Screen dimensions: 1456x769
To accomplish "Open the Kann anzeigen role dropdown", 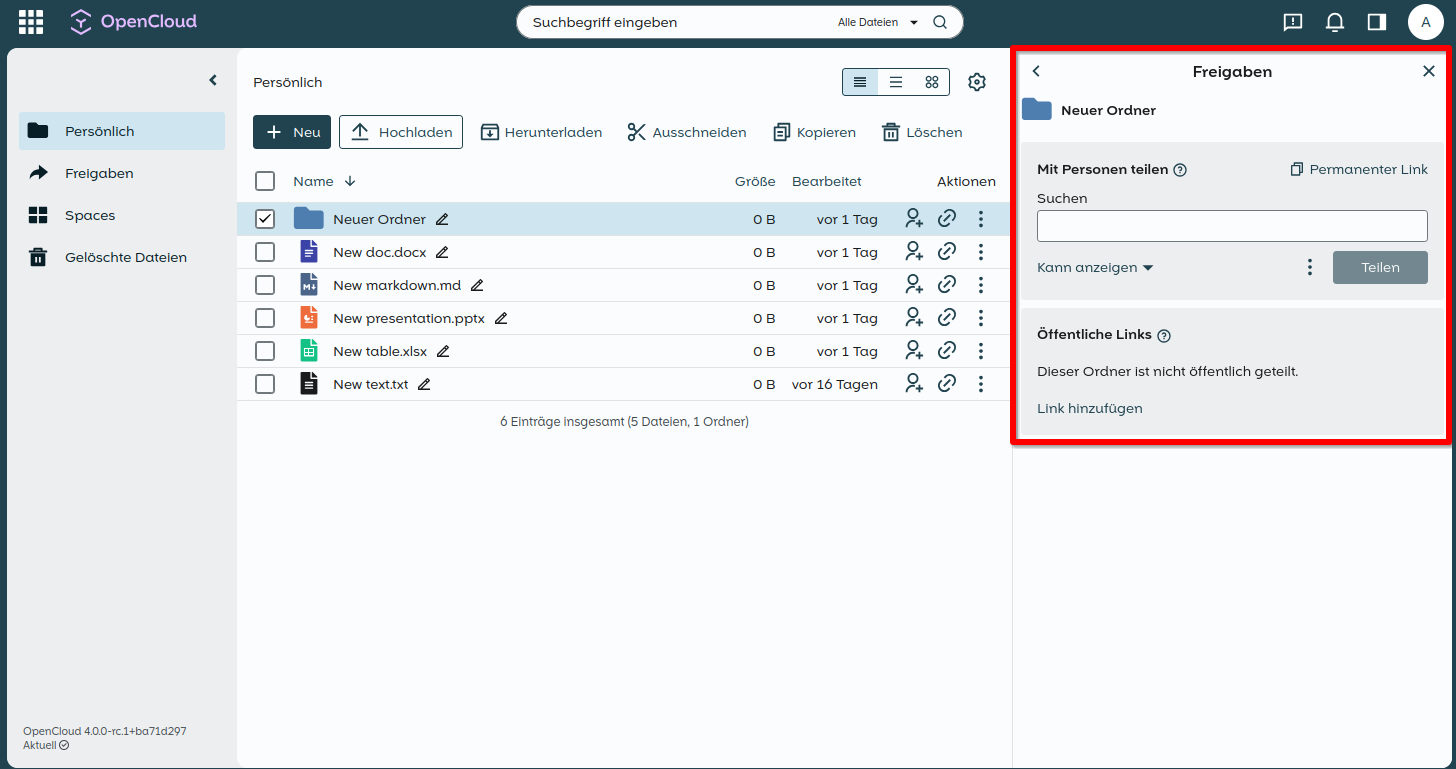I will click(x=1095, y=268).
